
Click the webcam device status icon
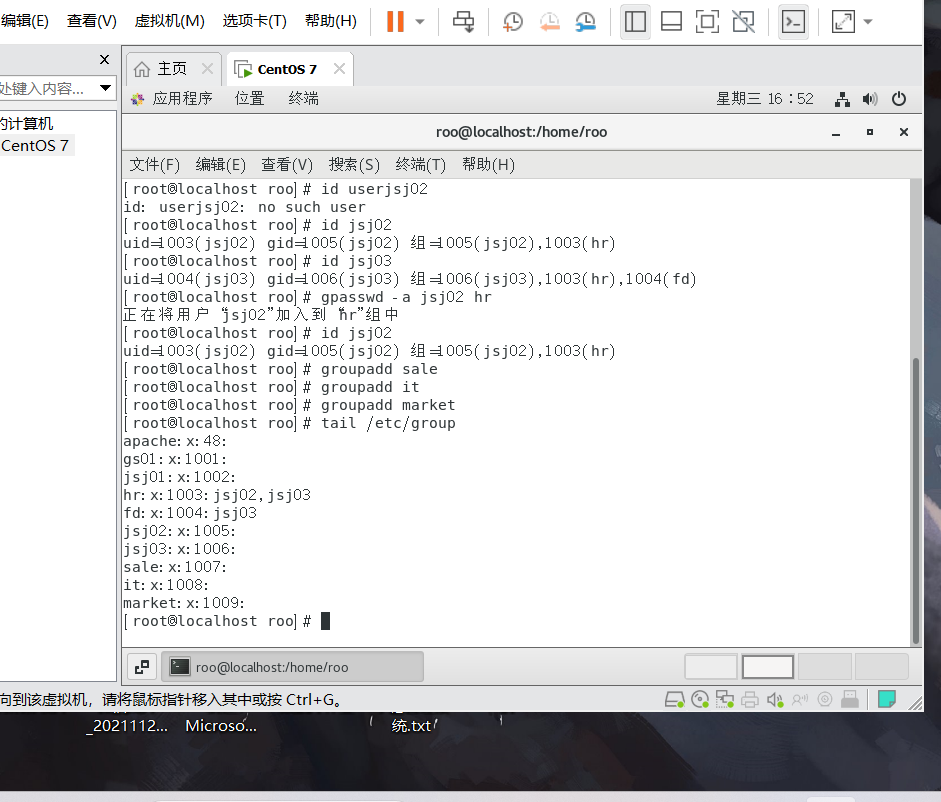click(825, 699)
